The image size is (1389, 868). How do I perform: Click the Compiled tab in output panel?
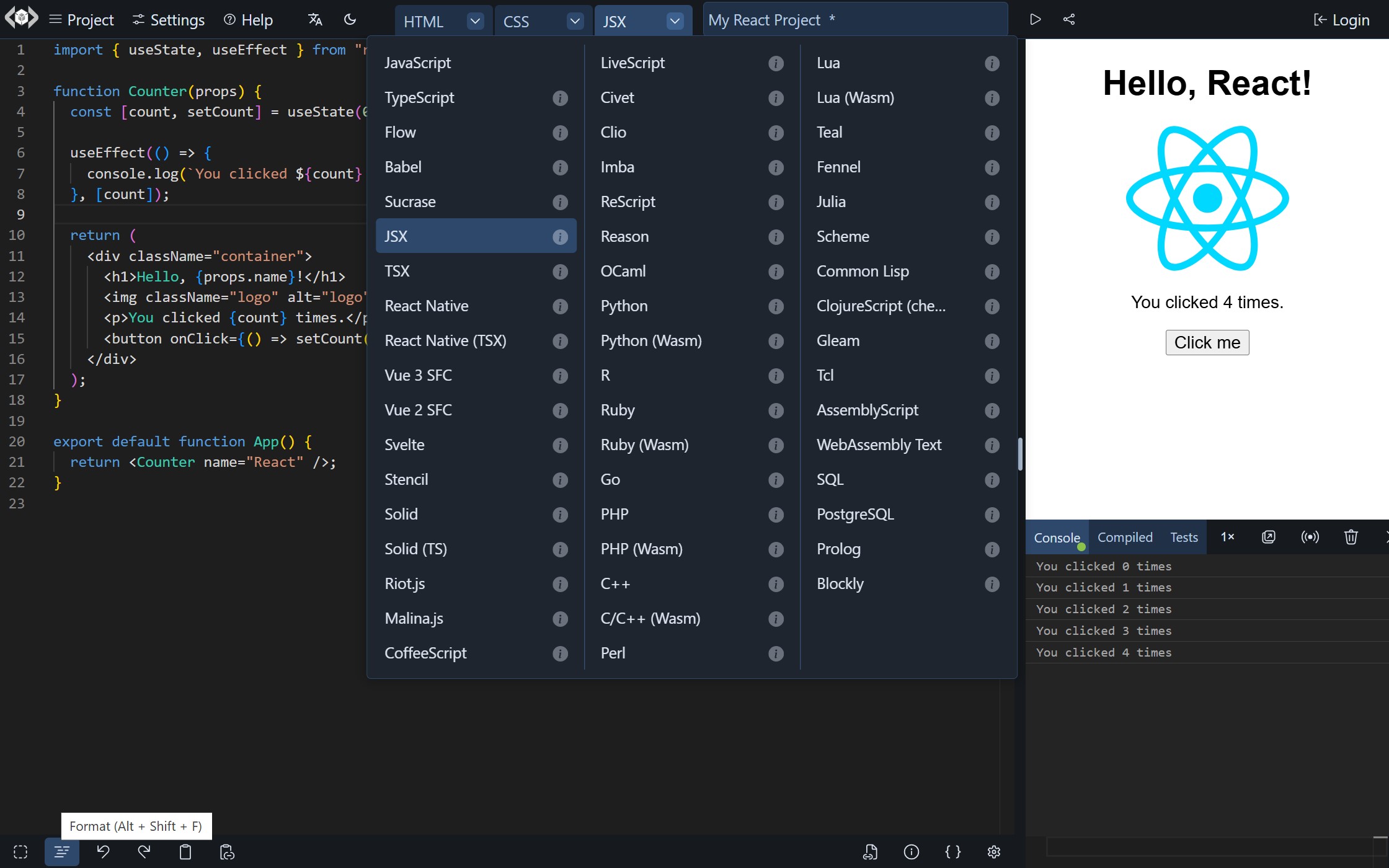click(1125, 537)
